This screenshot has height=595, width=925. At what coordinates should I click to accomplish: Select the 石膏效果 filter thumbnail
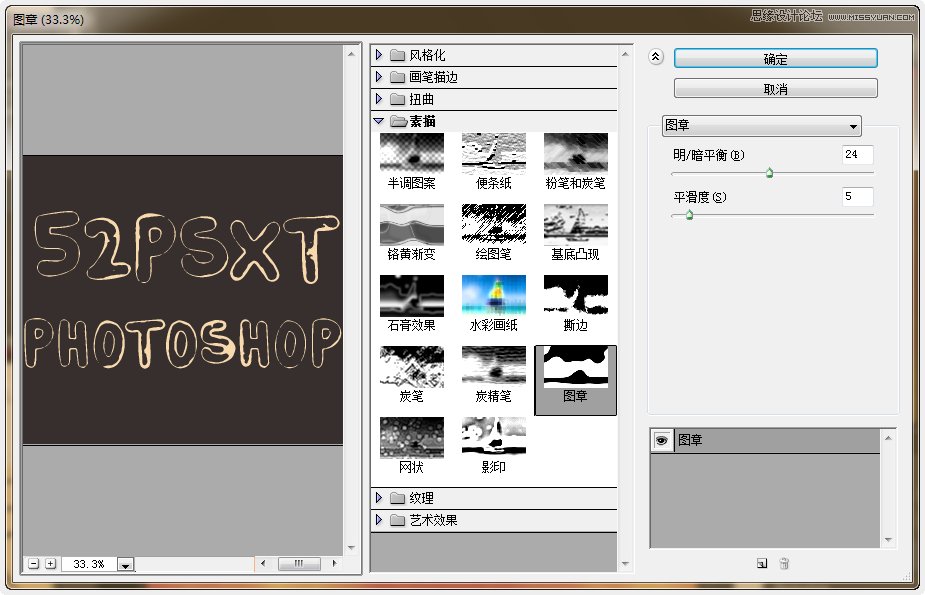(x=412, y=295)
